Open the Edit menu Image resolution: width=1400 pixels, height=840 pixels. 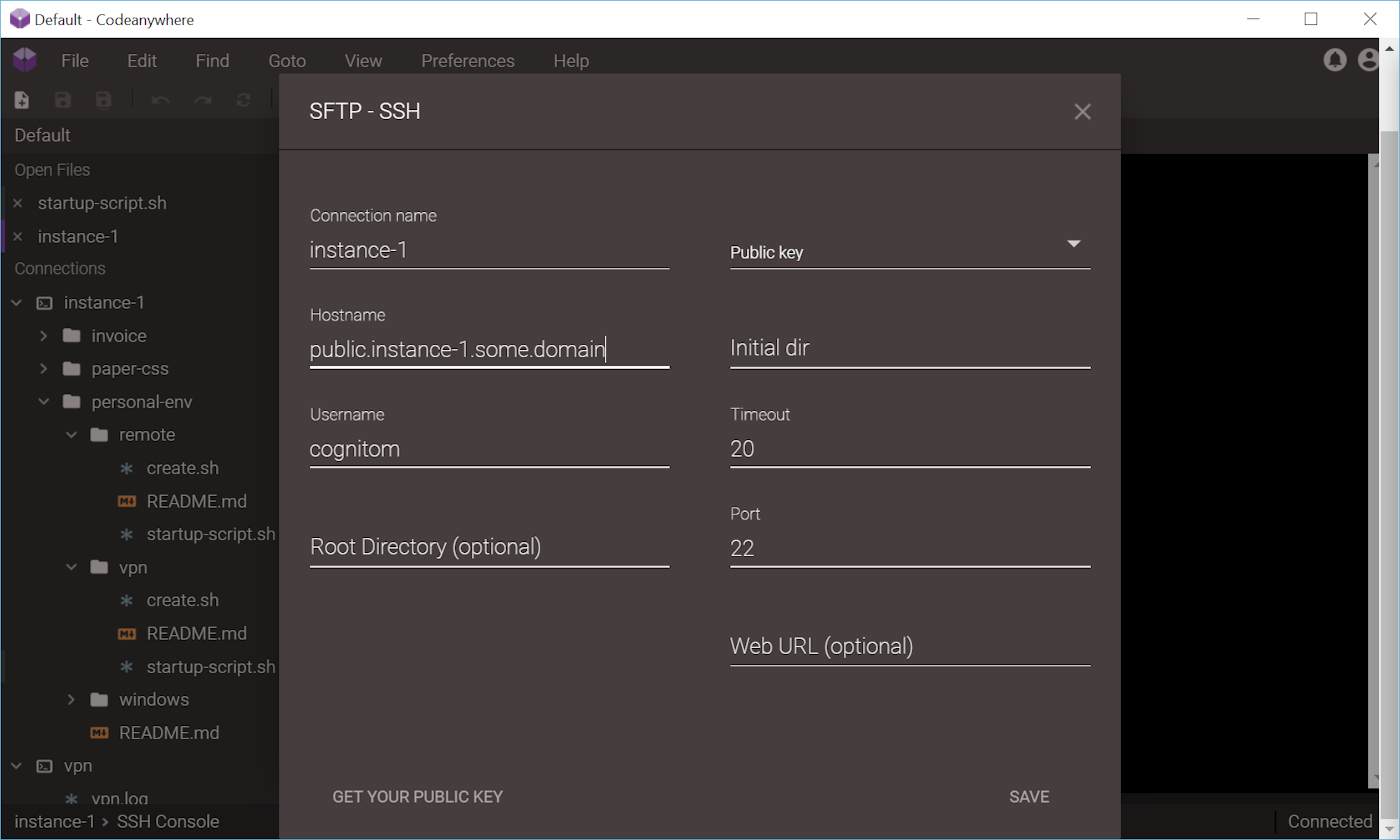pyautogui.click(x=142, y=61)
